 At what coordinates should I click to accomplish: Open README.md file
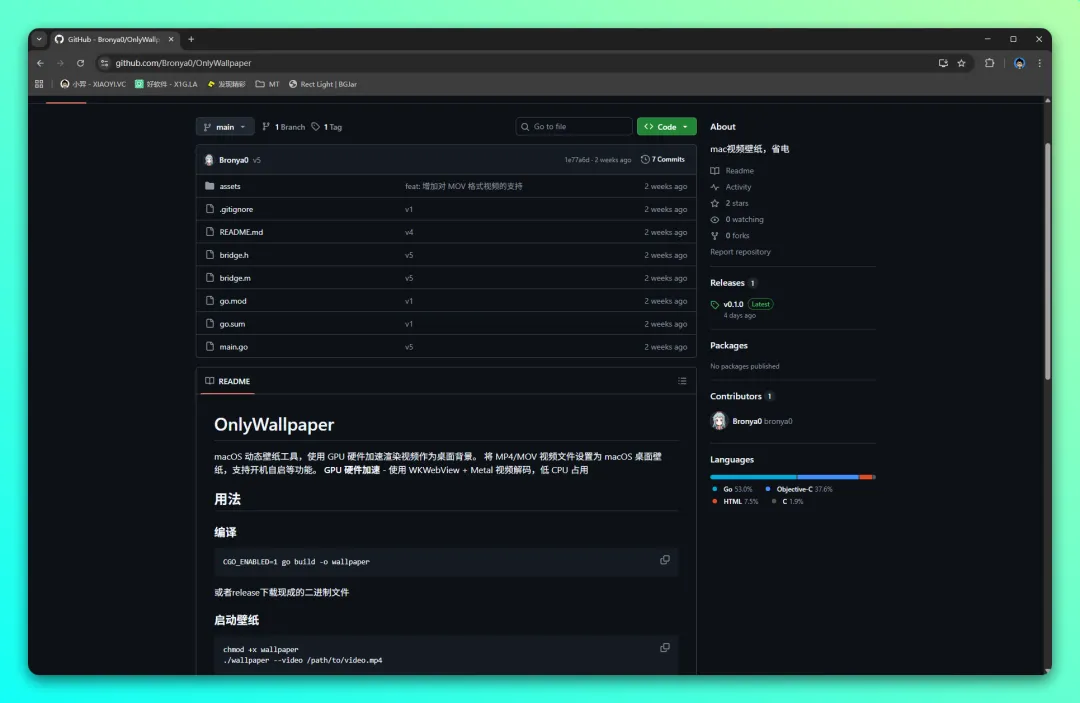click(x=241, y=232)
